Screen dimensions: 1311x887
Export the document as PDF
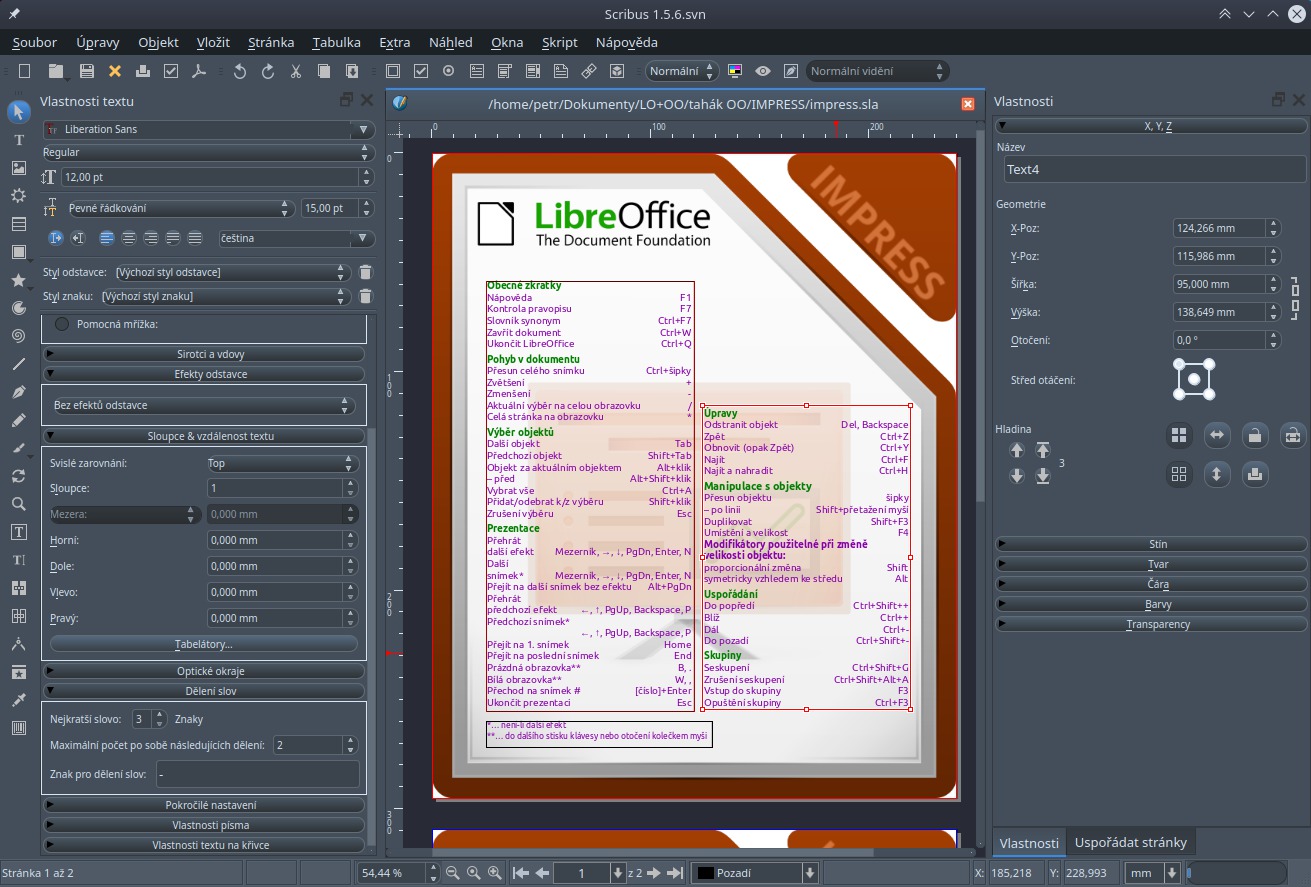(x=199, y=71)
